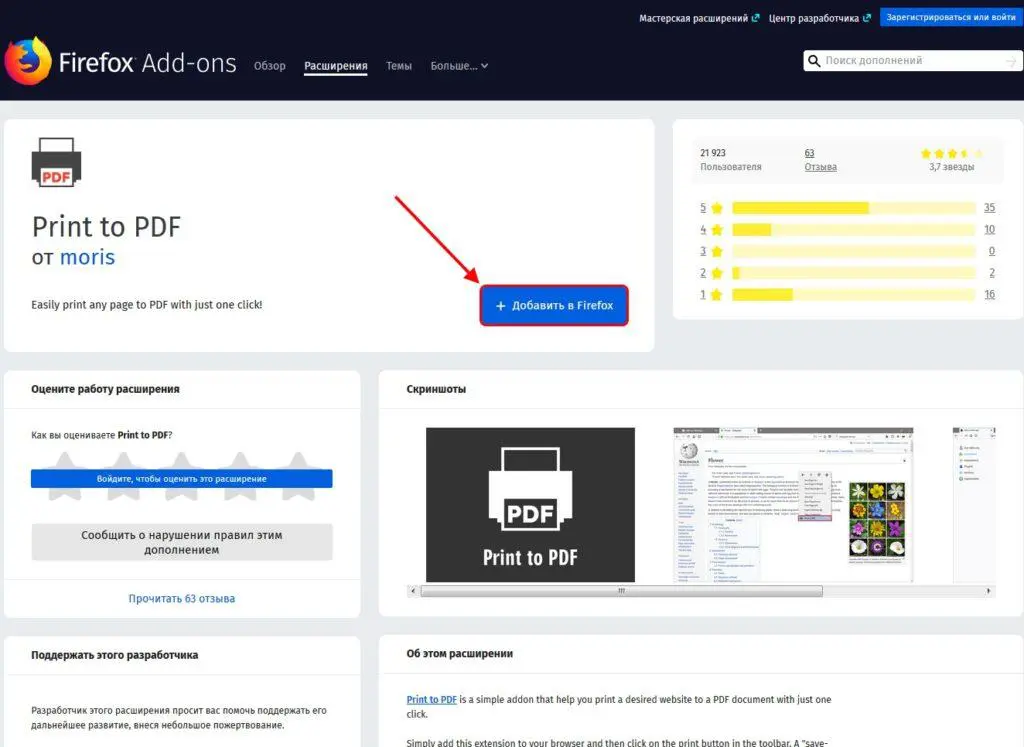The width and height of the screenshot is (1024, 747).
Task: Click the external link icon by Центр разработчика
Action: 866,18
